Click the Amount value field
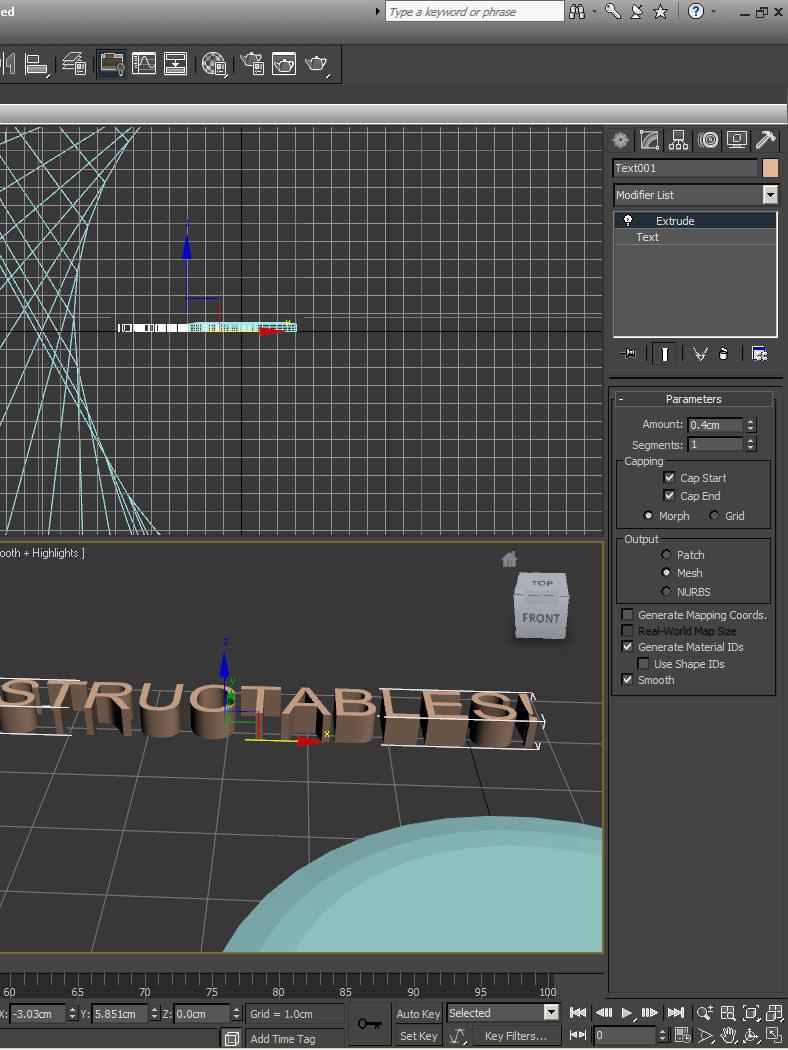Viewport: 788px width, 1050px height. click(715, 425)
